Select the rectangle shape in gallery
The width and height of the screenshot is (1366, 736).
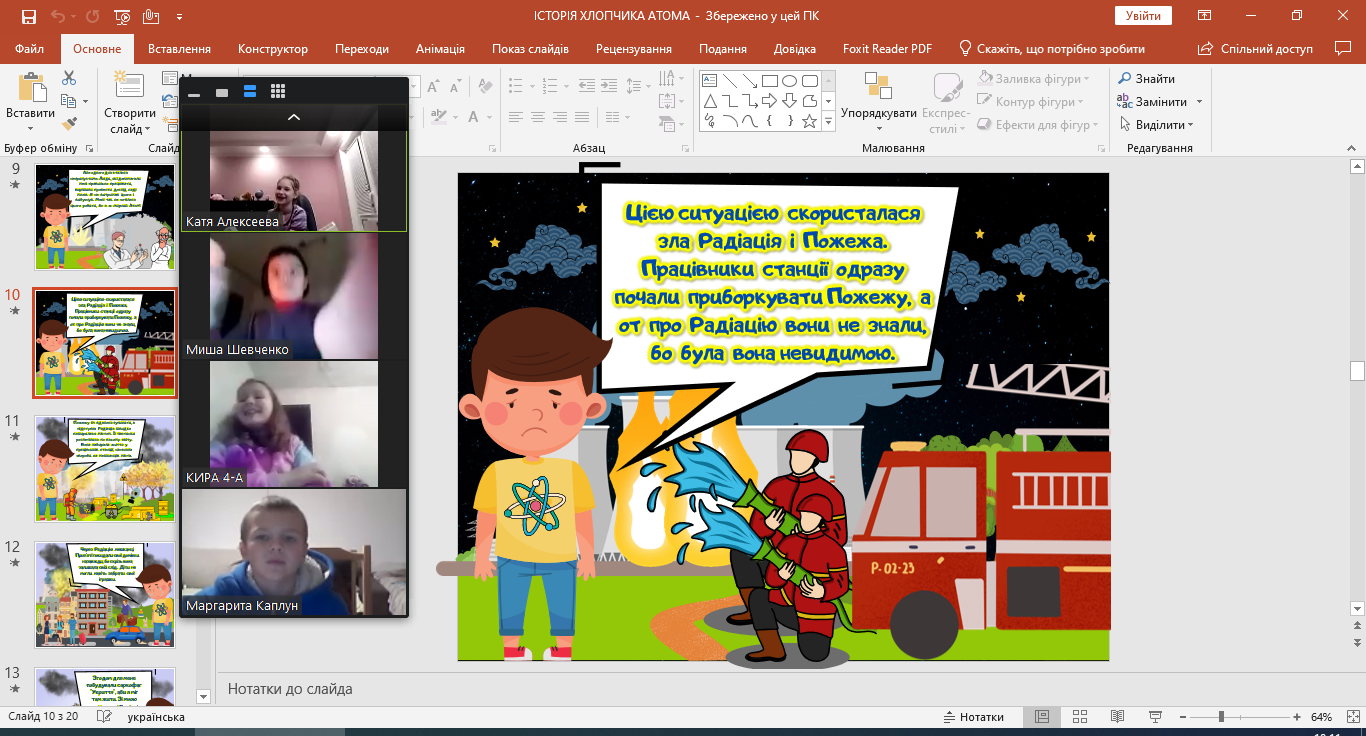(769, 81)
